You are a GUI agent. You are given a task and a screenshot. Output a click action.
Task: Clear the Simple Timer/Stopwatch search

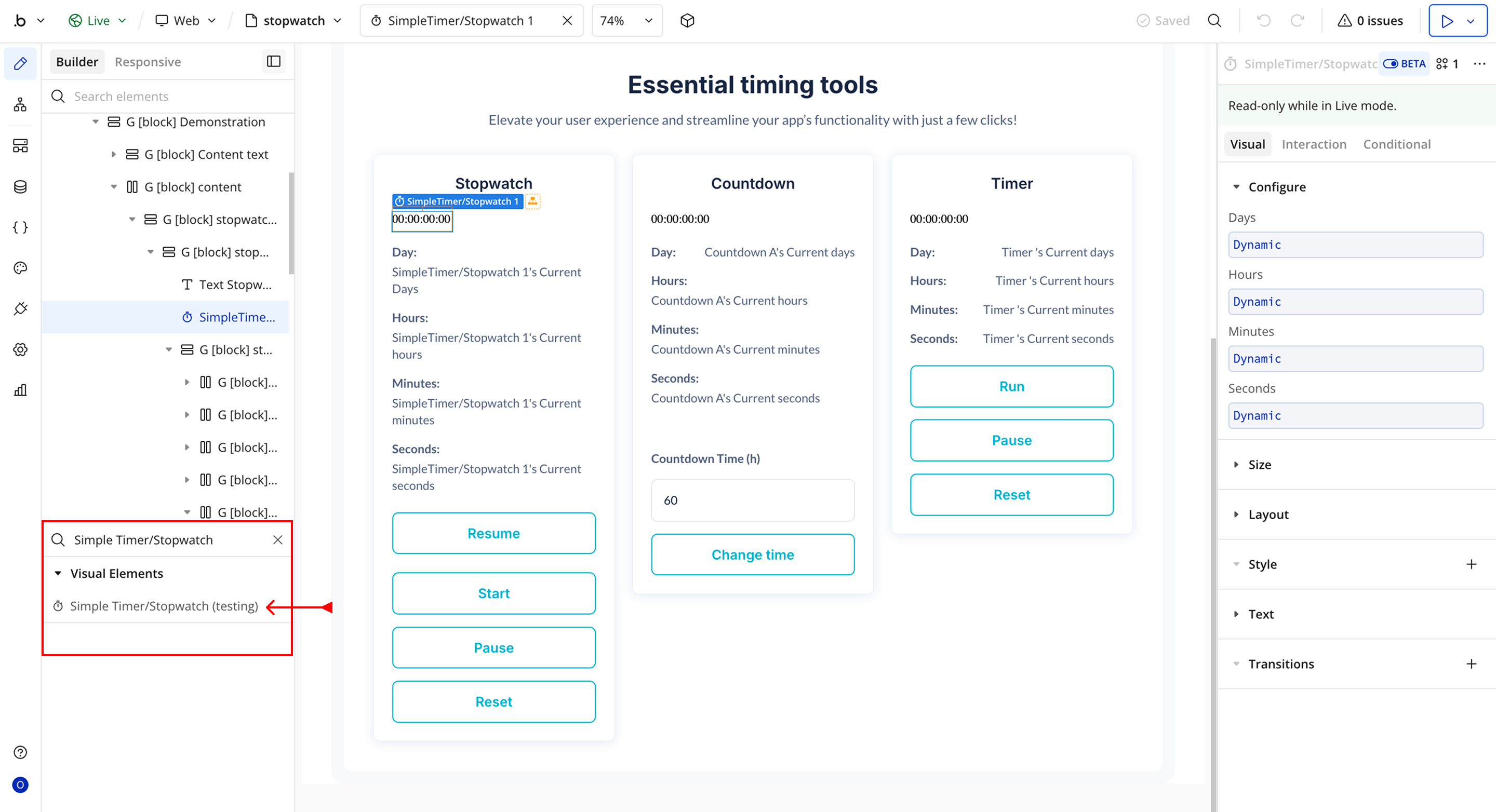(x=277, y=540)
